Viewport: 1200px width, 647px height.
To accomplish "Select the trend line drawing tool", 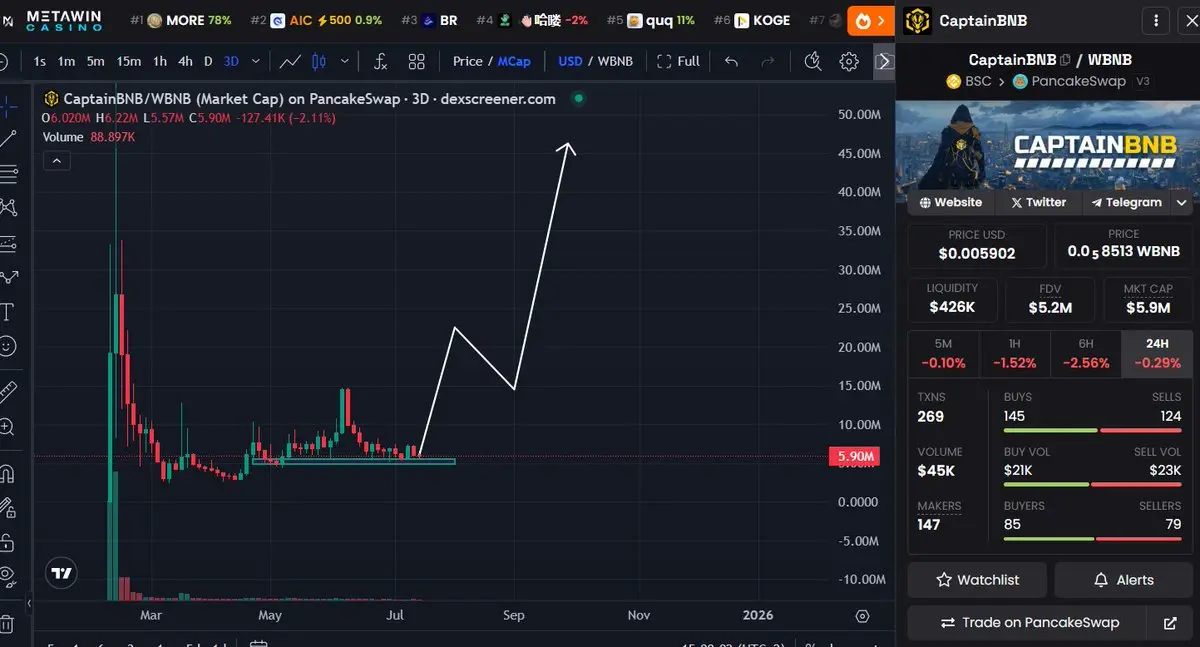I will pyautogui.click(x=7, y=139).
